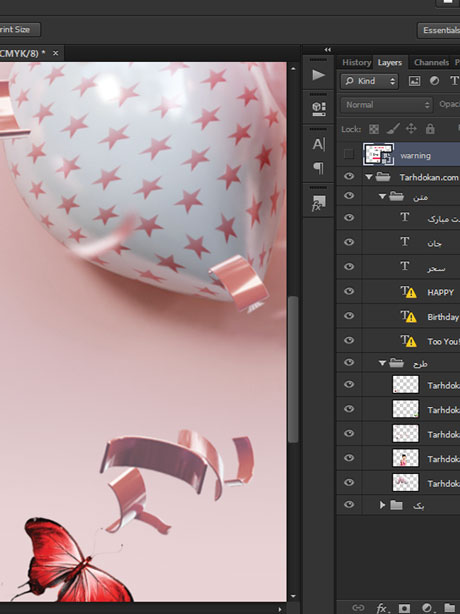Show the hidden warning layer

click(348, 154)
